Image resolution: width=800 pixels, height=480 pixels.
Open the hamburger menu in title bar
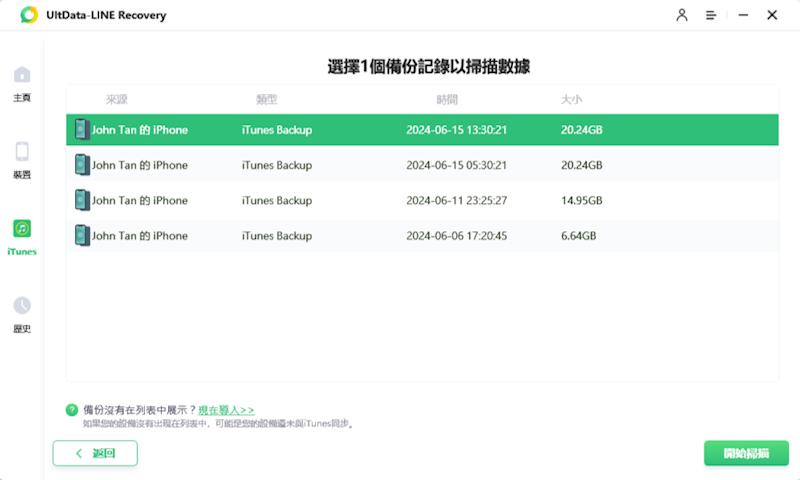[711, 15]
